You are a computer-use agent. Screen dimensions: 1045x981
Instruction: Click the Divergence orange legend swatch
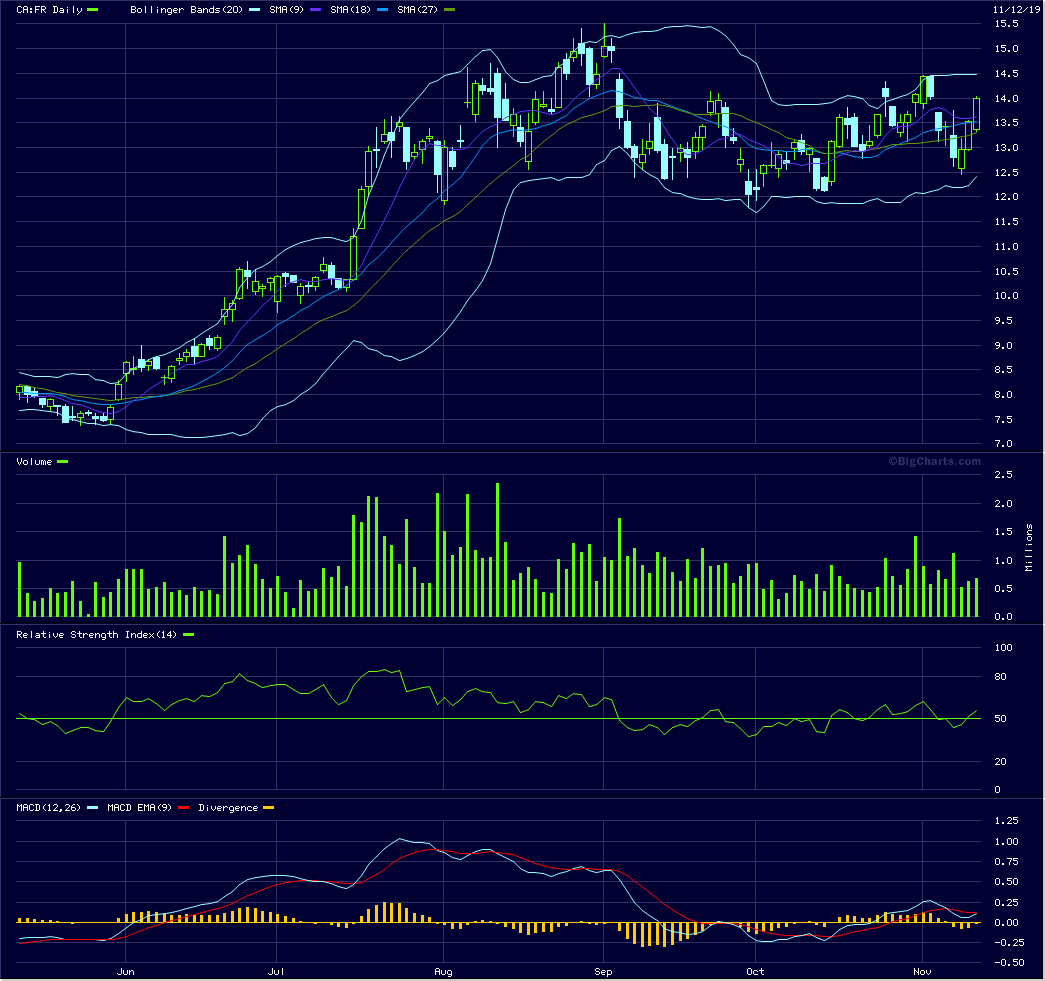(x=268, y=808)
